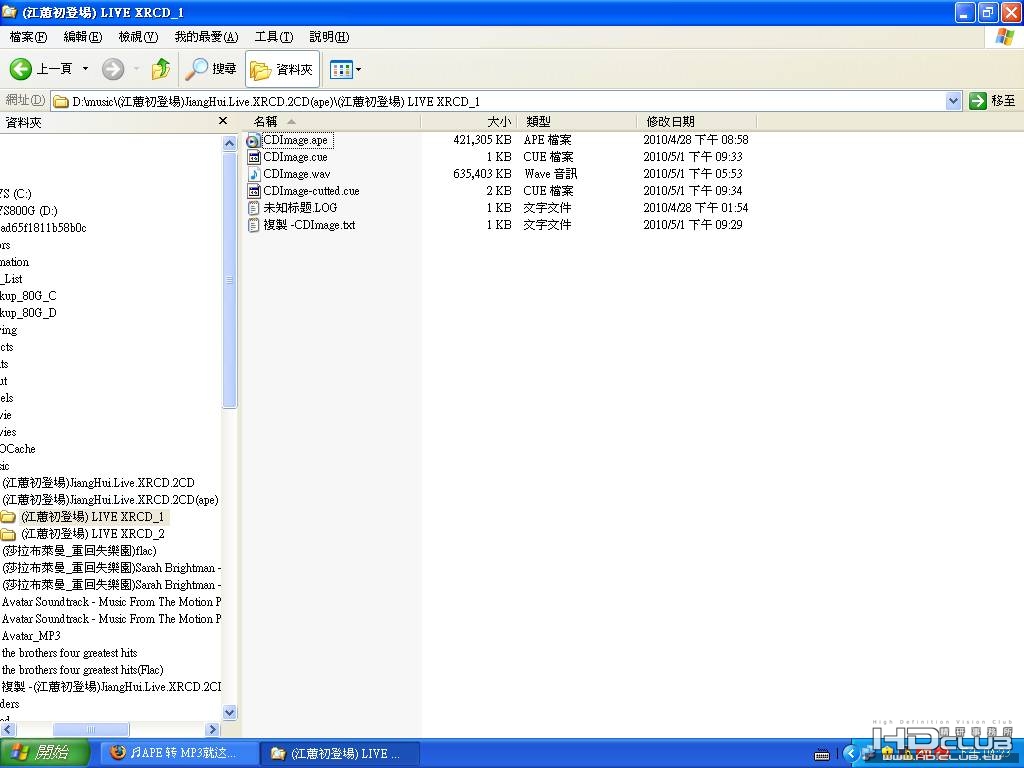Open the 工具(T) menu

[274, 37]
